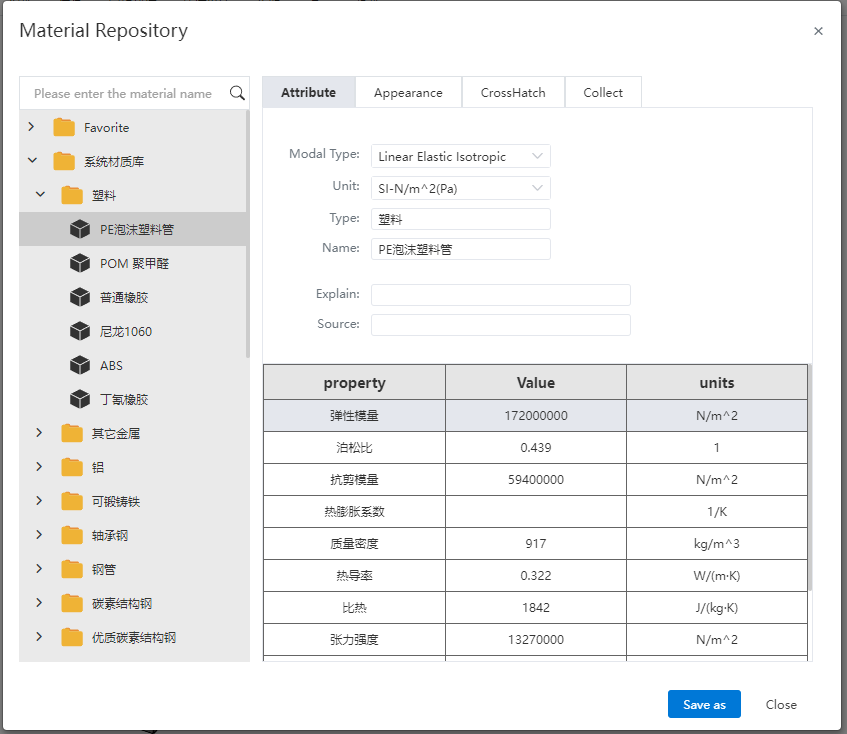The image size is (847, 734).
Task: Click the Save as button
Action: (704, 704)
